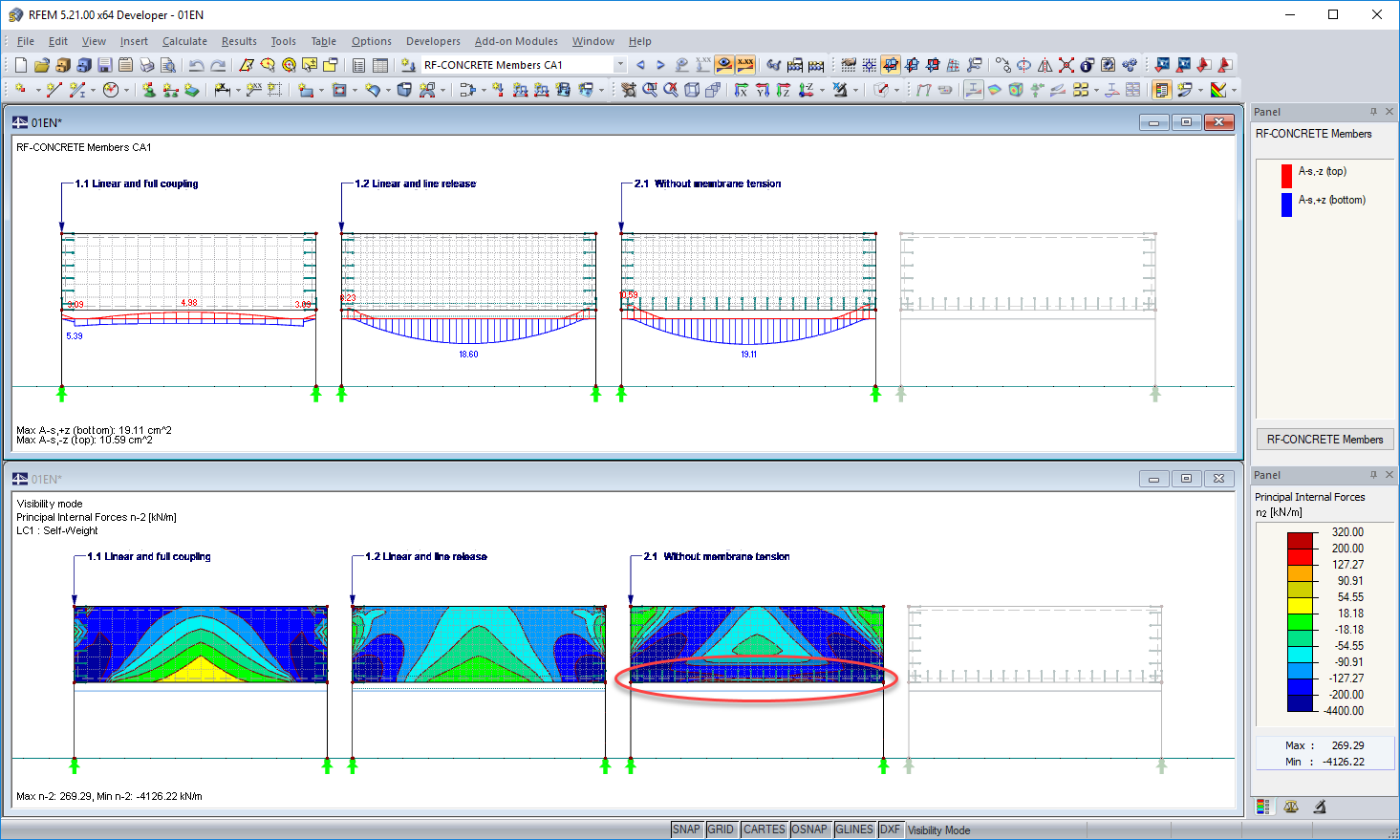Toggle result values display with the X.XX icon

click(x=743, y=65)
